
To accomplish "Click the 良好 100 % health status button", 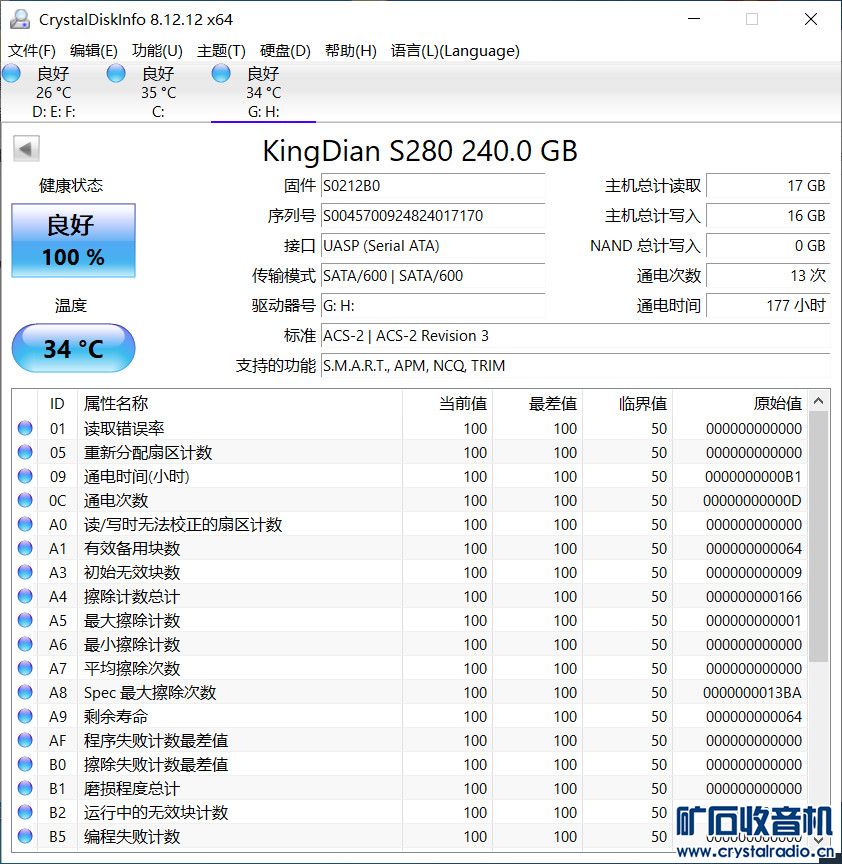I will pyautogui.click(x=73, y=240).
